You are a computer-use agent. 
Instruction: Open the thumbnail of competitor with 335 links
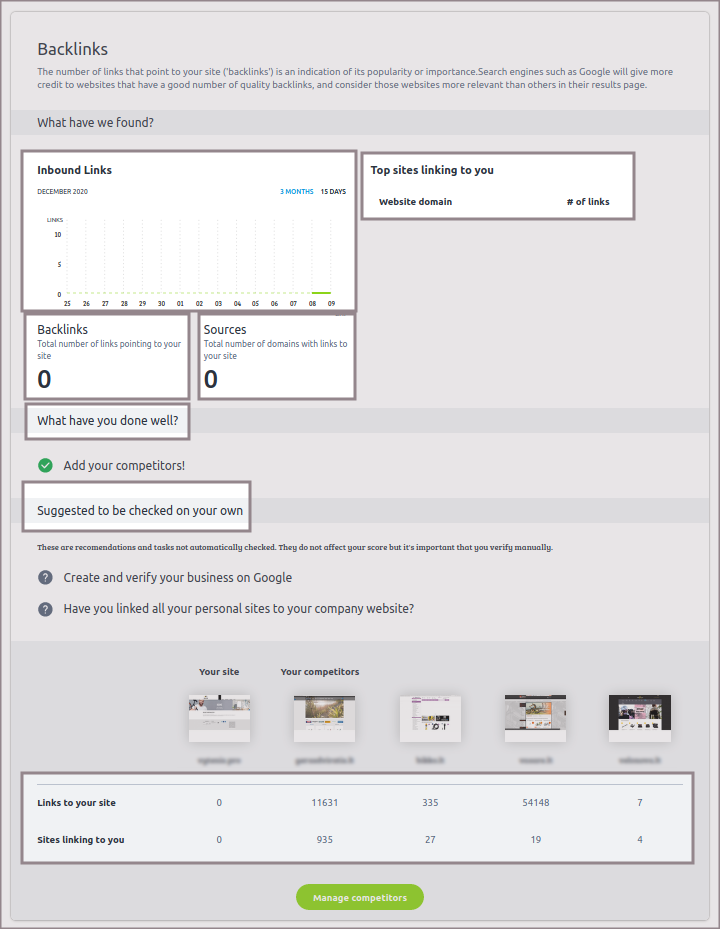click(430, 718)
